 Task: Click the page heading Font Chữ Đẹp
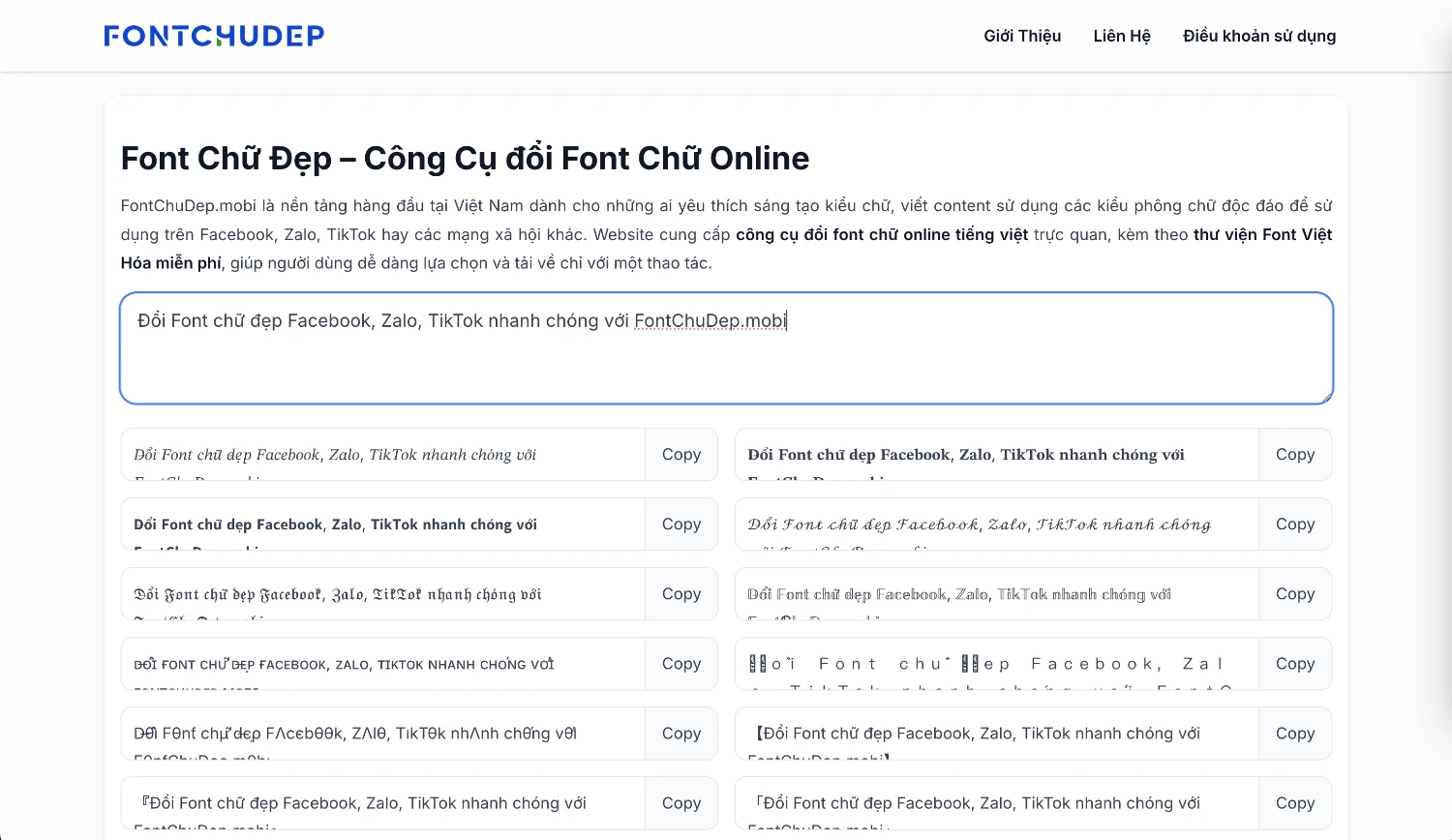pos(465,158)
